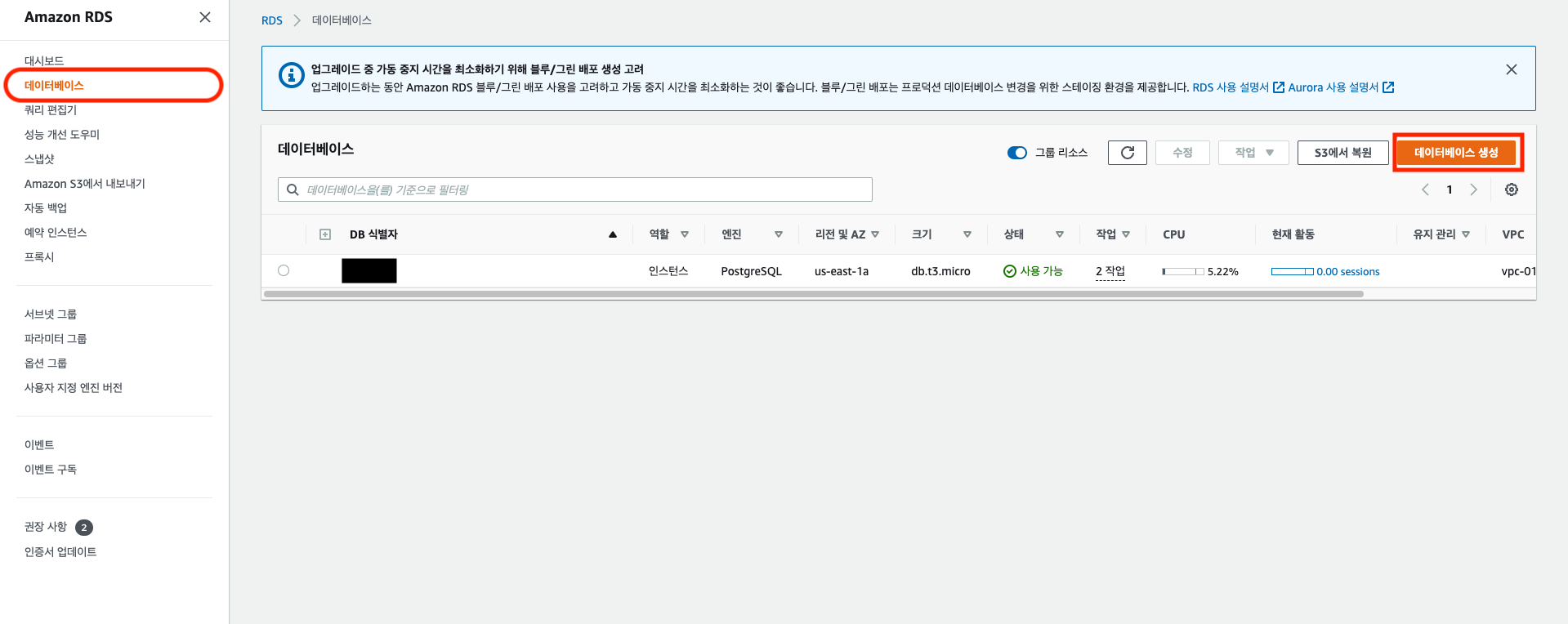
Task: Click the 인스턴스 role cell
Action: [668, 271]
